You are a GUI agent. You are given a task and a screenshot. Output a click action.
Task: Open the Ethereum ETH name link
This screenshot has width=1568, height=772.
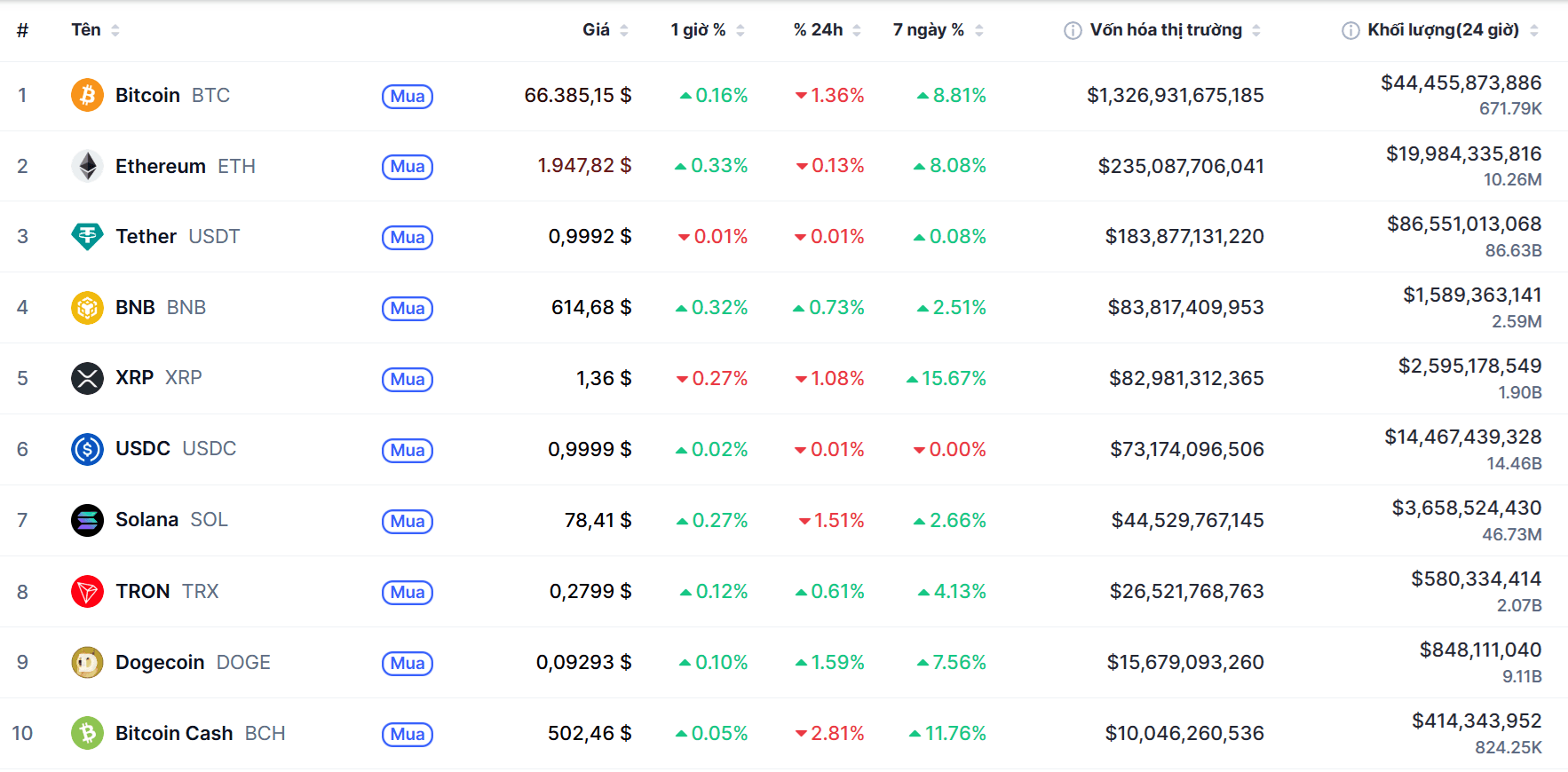coord(186,166)
